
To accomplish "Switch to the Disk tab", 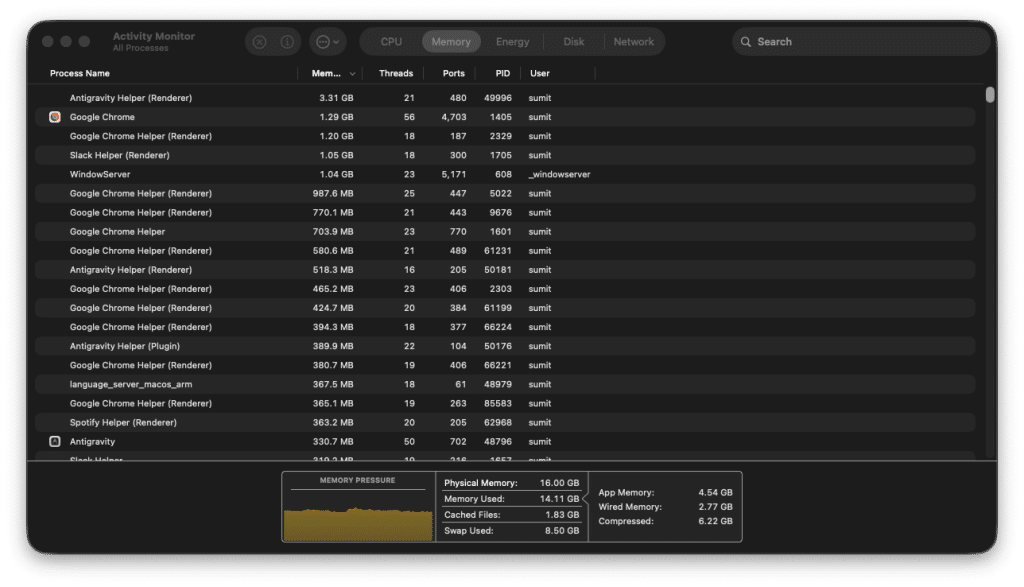I will pos(573,42).
